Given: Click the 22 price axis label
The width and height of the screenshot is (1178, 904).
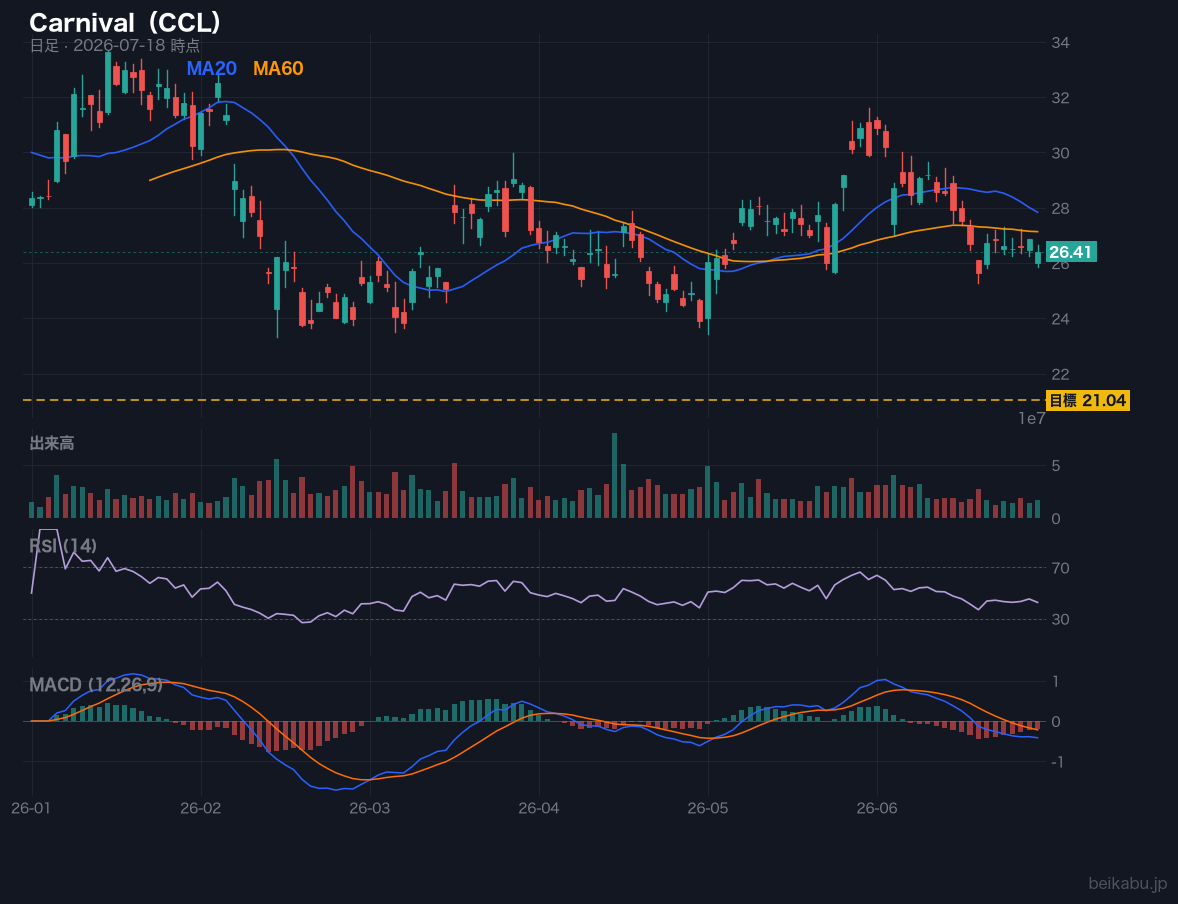Looking at the screenshot, I should (1060, 374).
